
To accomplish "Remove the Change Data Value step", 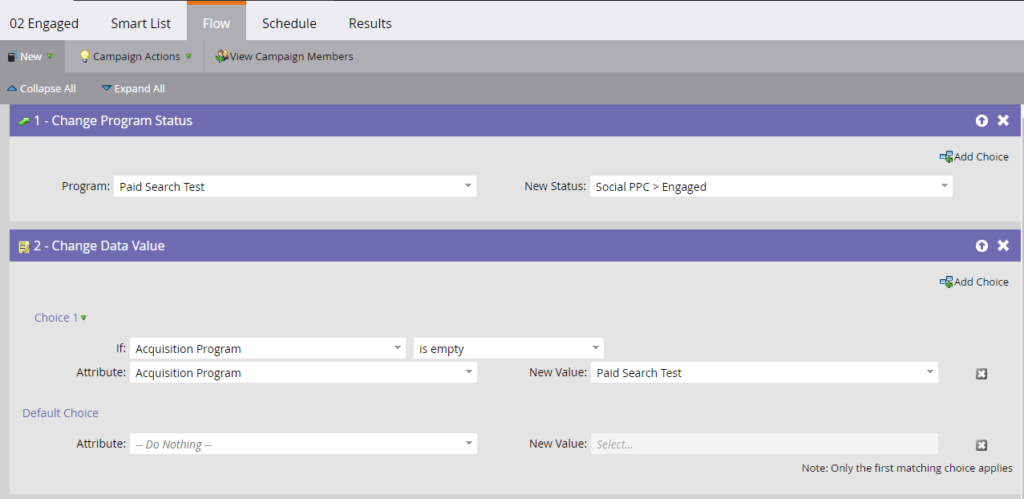I will (1003, 246).
